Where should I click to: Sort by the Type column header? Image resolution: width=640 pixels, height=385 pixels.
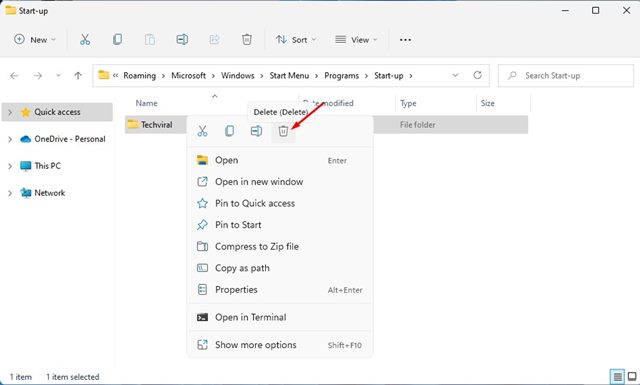[x=408, y=103]
